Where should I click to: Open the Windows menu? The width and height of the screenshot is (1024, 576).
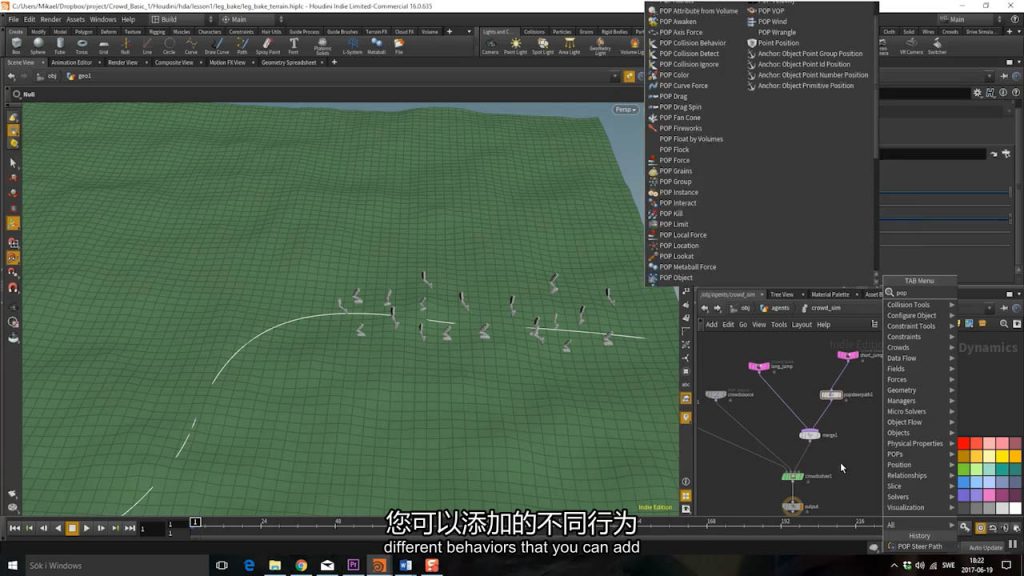(103, 20)
